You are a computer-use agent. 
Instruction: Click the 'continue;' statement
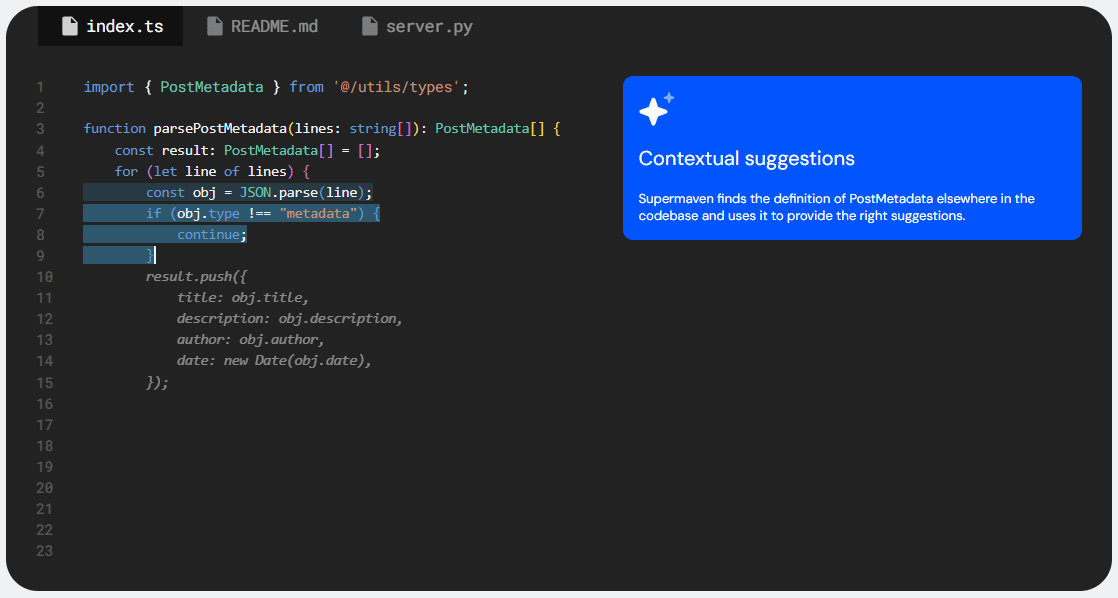click(x=212, y=234)
